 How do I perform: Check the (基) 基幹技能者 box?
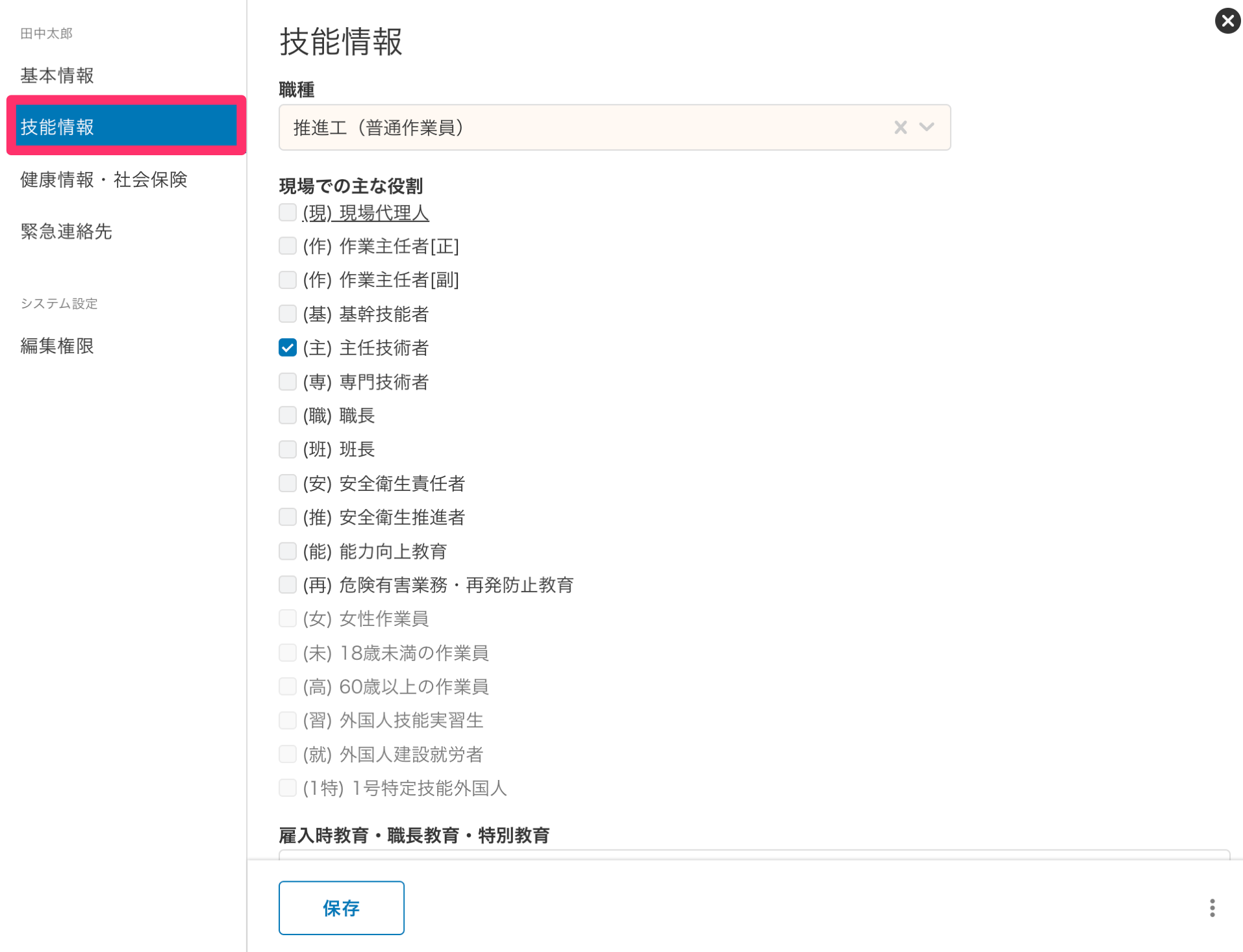tap(287, 314)
